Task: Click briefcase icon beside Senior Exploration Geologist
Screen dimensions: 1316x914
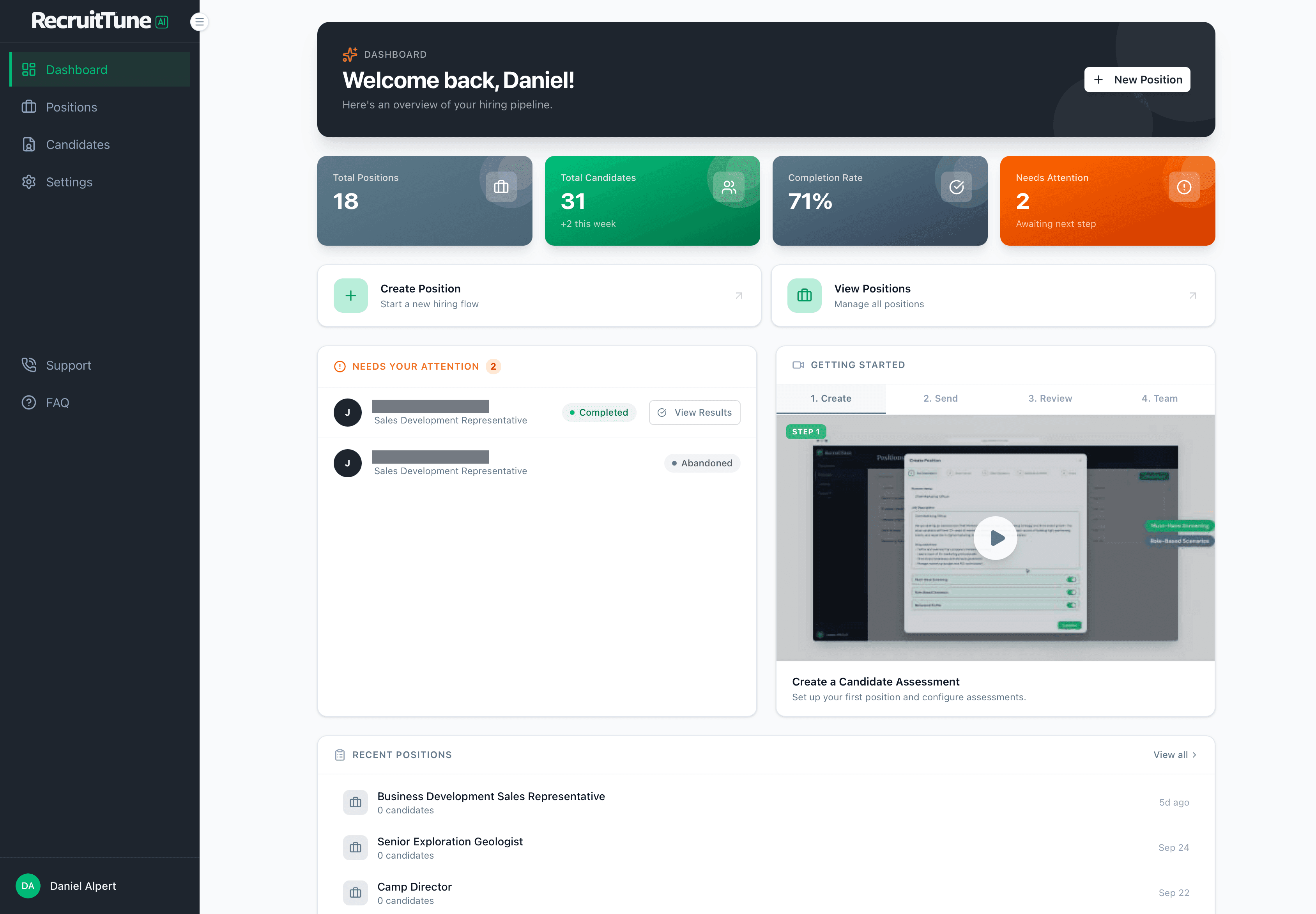Action: (x=356, y=848)
